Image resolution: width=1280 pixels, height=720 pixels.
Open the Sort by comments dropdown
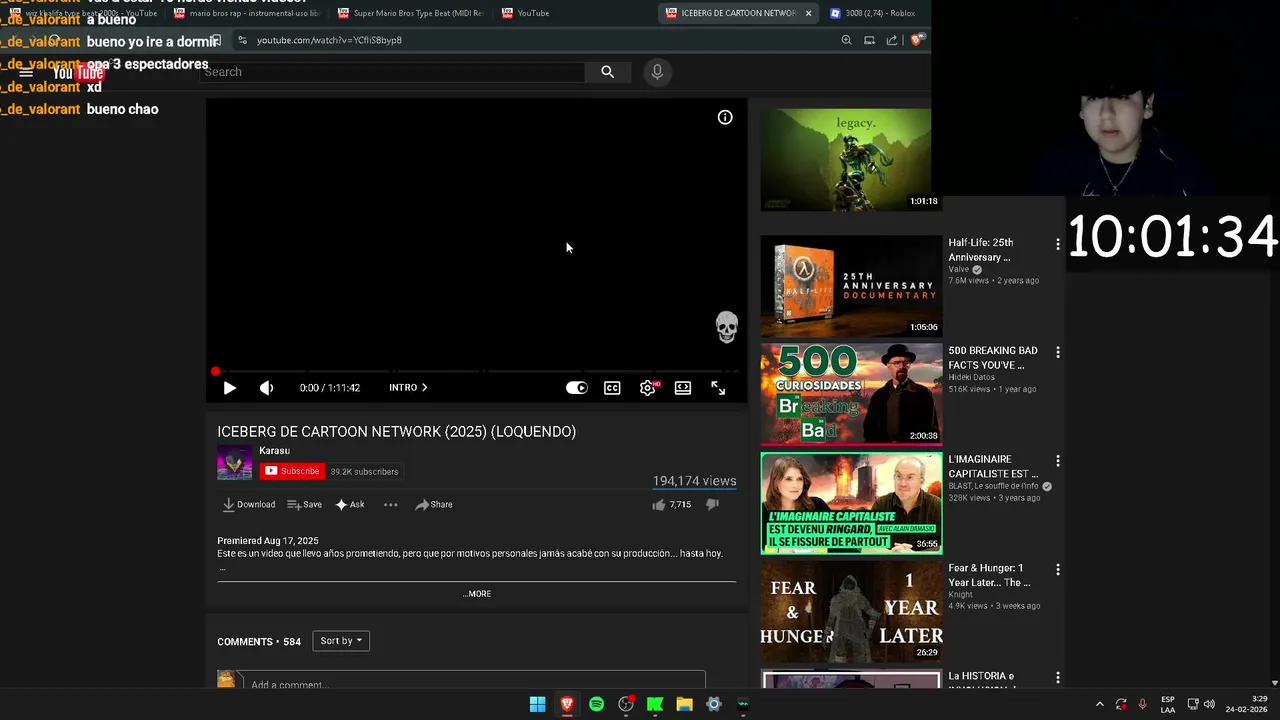pos(341,641)
